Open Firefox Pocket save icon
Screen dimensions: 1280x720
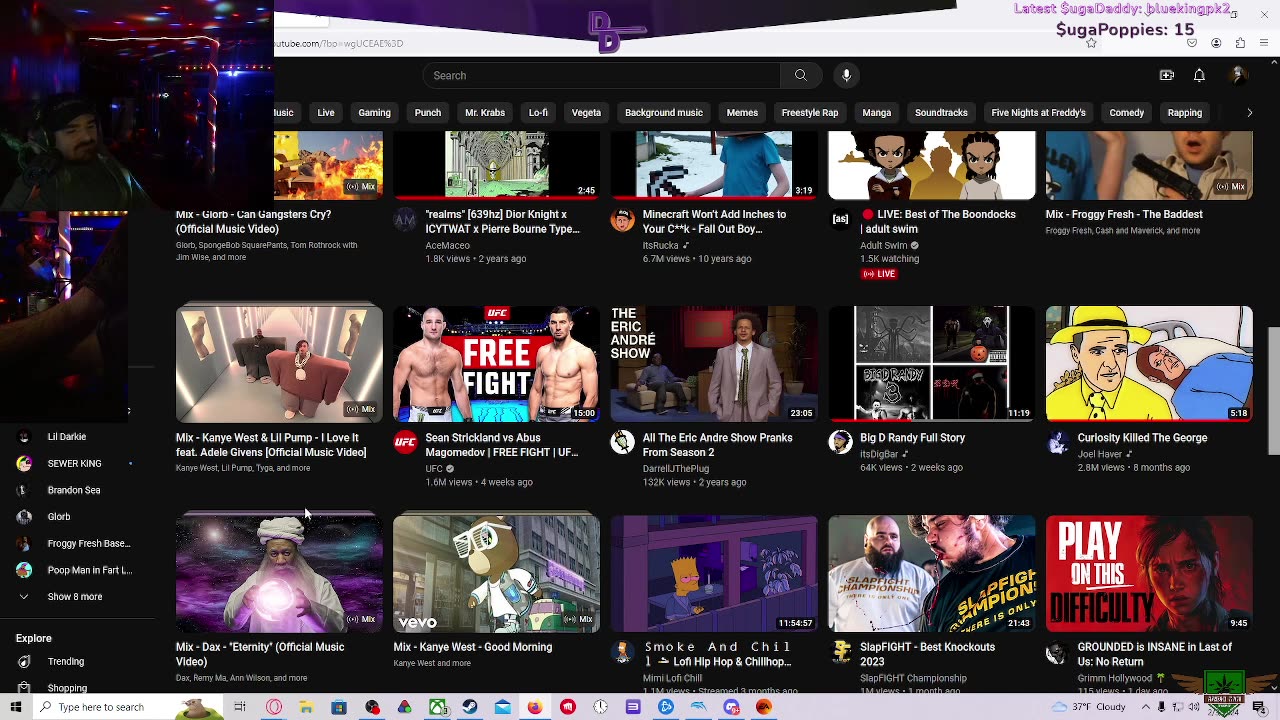(x=1192, y=43)
